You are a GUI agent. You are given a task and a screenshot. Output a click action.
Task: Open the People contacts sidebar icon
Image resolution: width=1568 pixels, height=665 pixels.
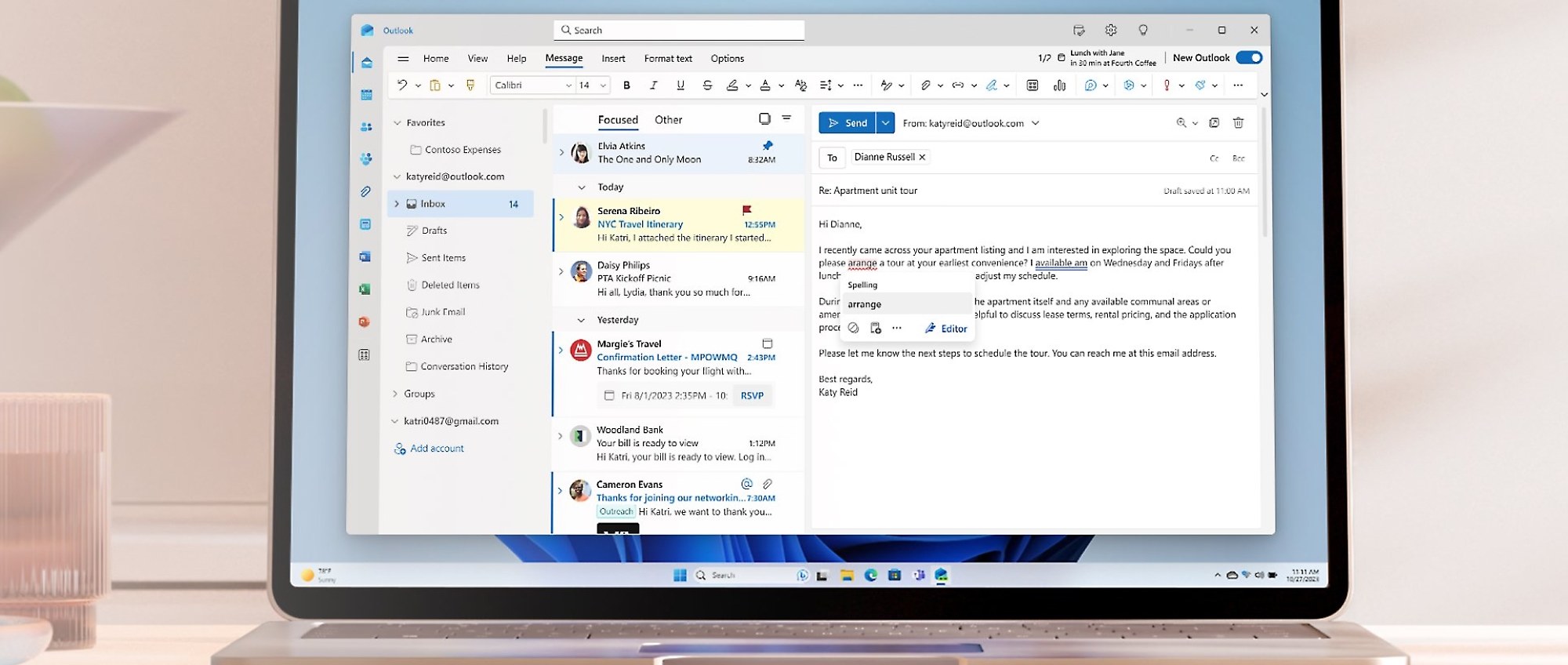(x=366, y=127)
